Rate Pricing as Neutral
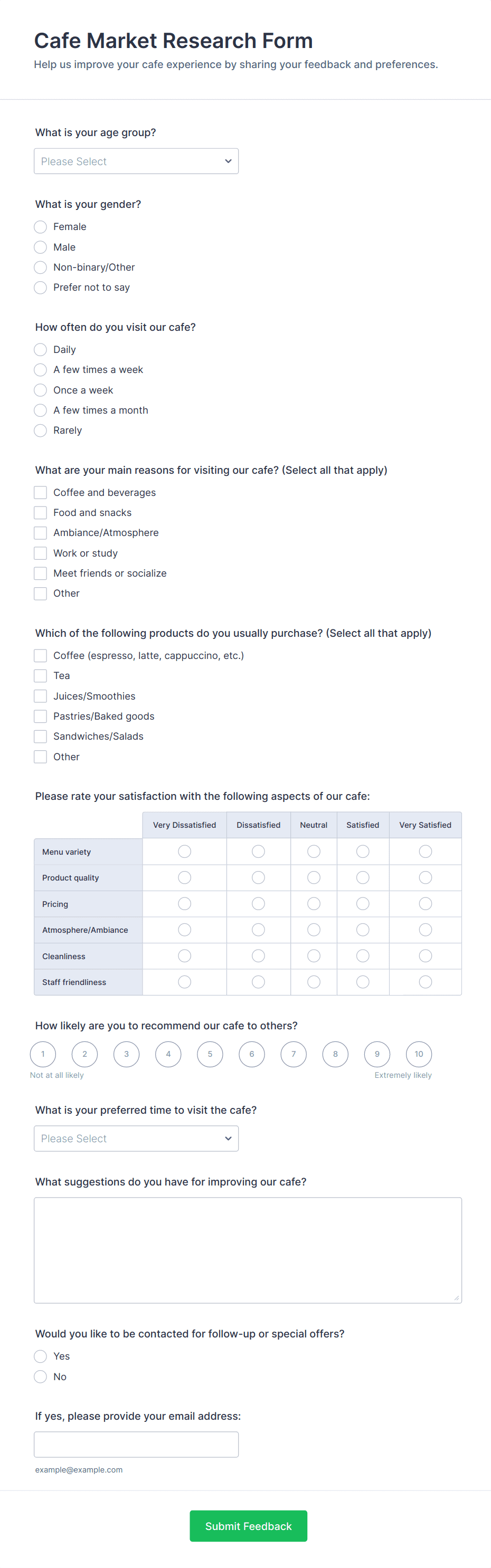Image resolution: width=491 pixels, height=1568 pixels. pos(314,904)
